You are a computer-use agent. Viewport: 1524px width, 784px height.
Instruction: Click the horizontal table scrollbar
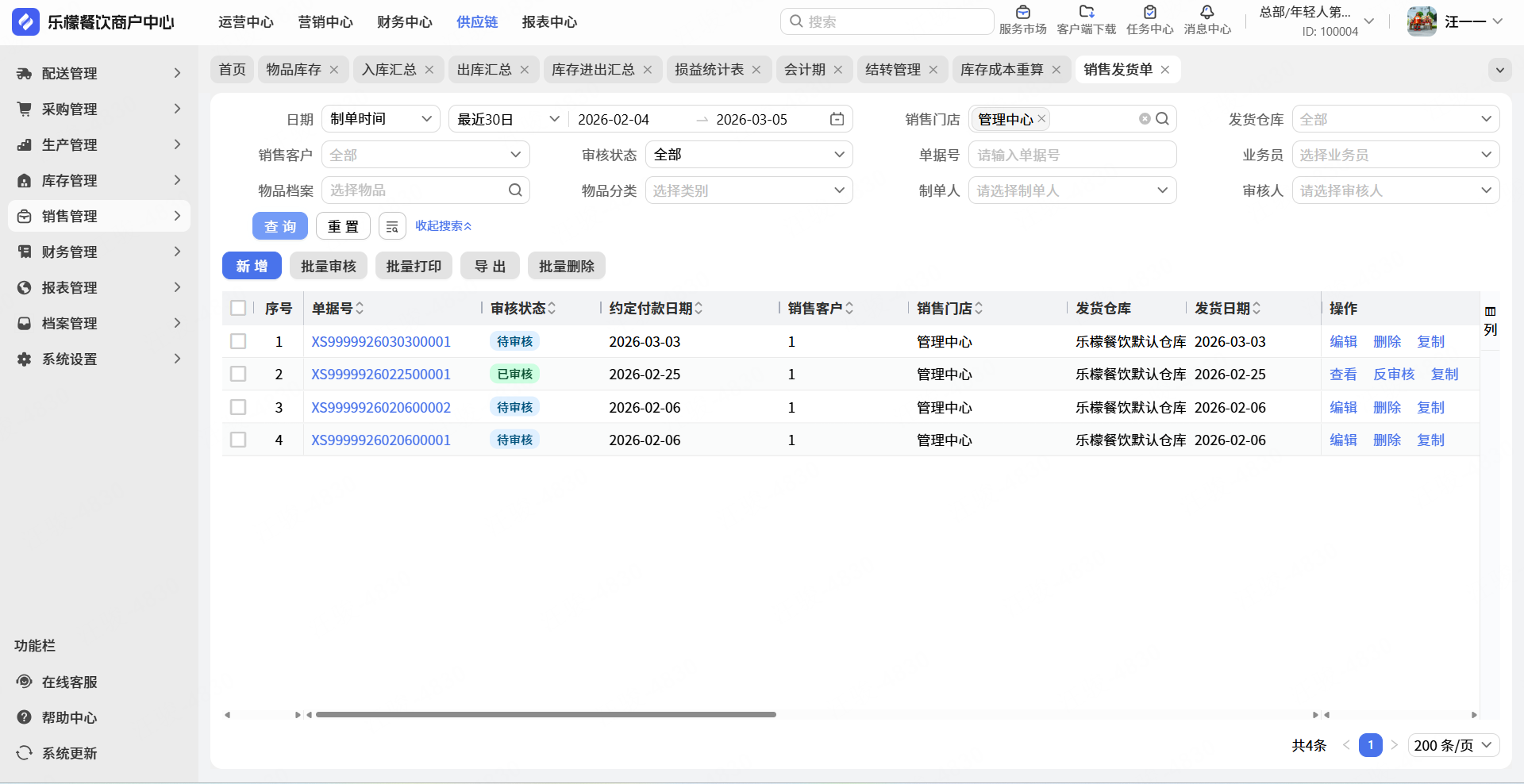click(545, 715)
